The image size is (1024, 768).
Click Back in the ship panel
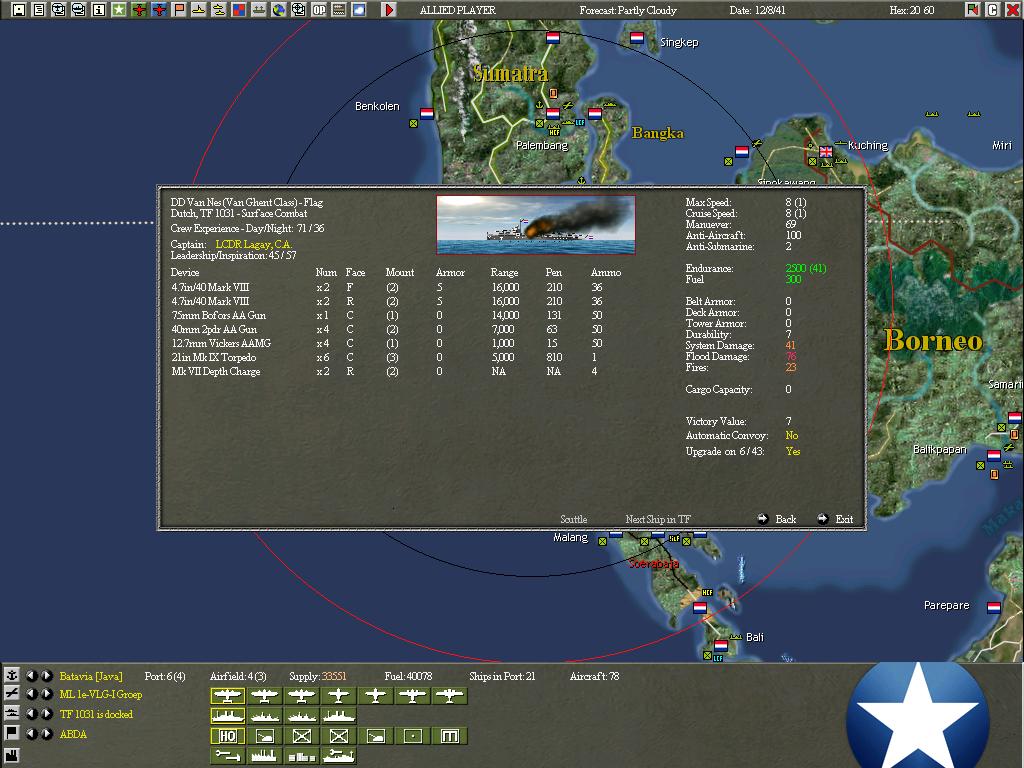coord(777,519)
